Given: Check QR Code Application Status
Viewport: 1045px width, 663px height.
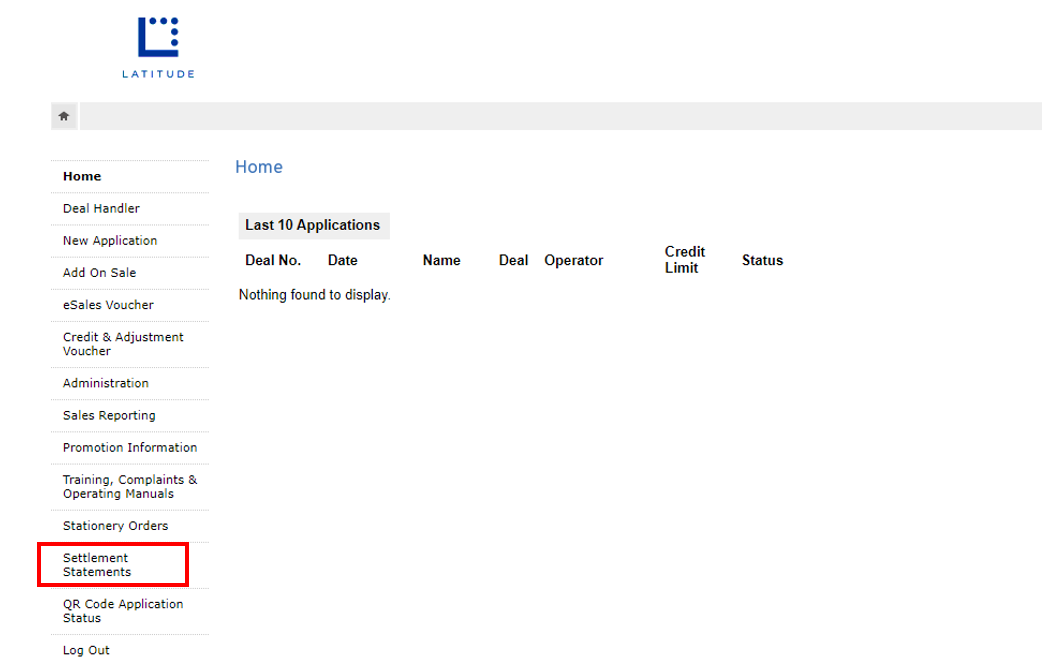Looking at the screenshot, I should coord(123,611).
